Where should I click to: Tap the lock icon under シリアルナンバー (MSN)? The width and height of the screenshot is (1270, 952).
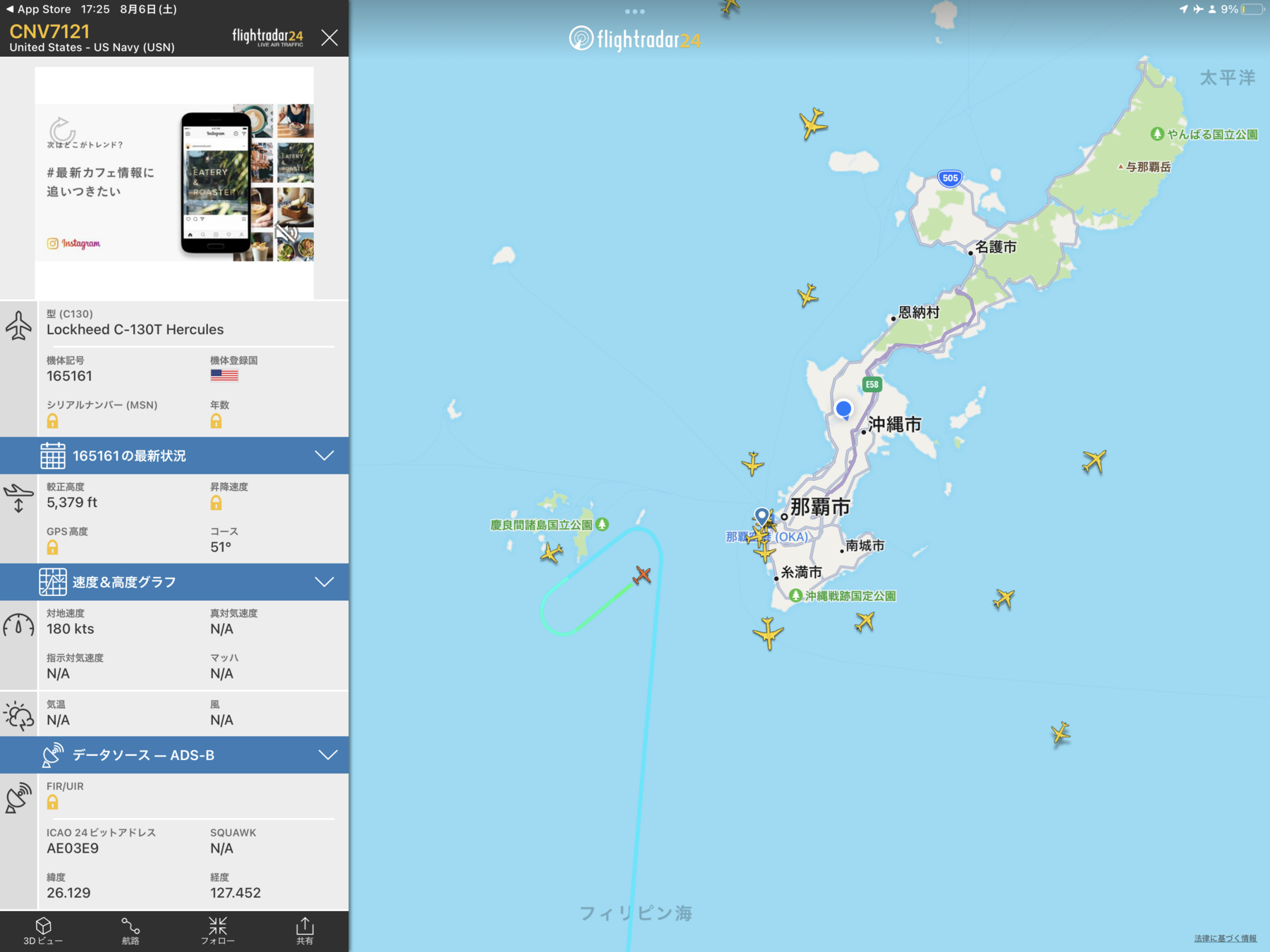pos(53,422)
